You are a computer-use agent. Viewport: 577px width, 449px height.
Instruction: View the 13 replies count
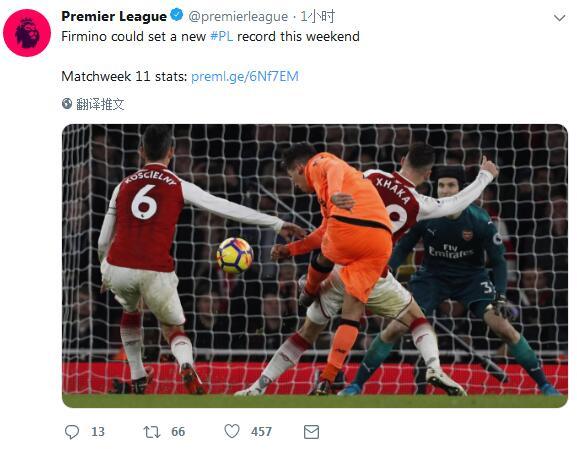coord(98,432)
